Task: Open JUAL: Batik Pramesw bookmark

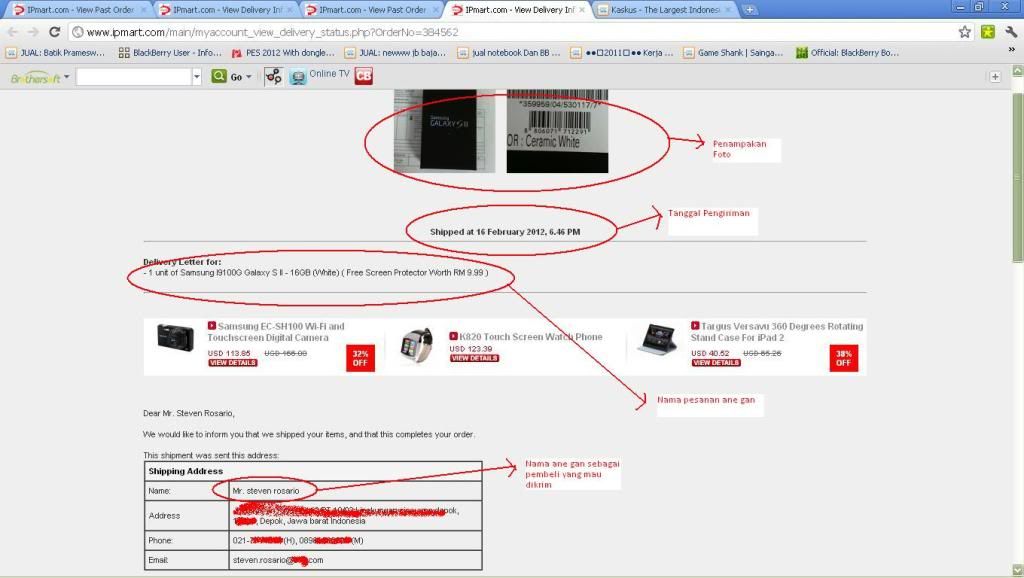Action: pyautogui.click(x=56, y=53)
